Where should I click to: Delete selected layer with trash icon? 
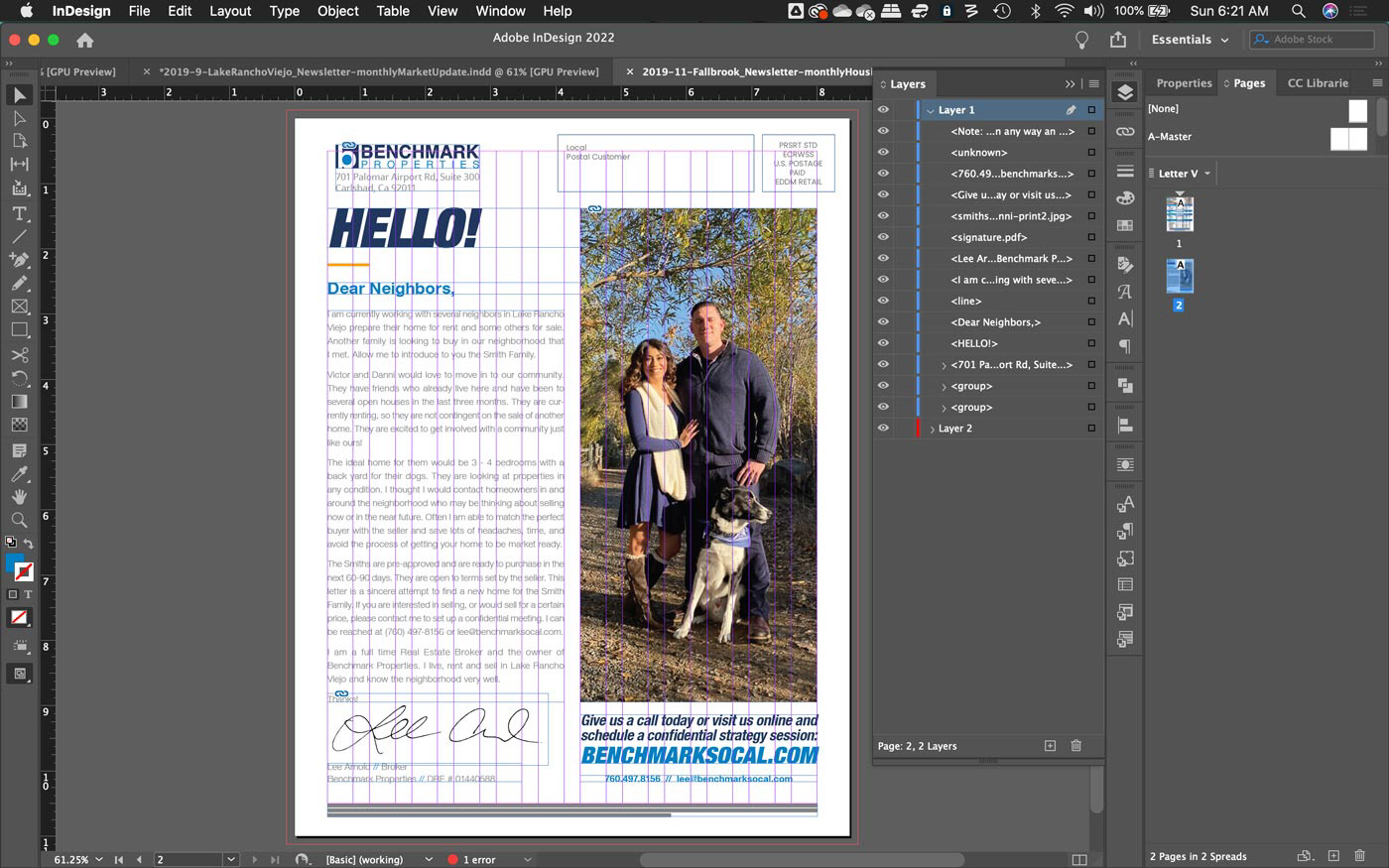pyautogui.click(x=1076, y=746)
